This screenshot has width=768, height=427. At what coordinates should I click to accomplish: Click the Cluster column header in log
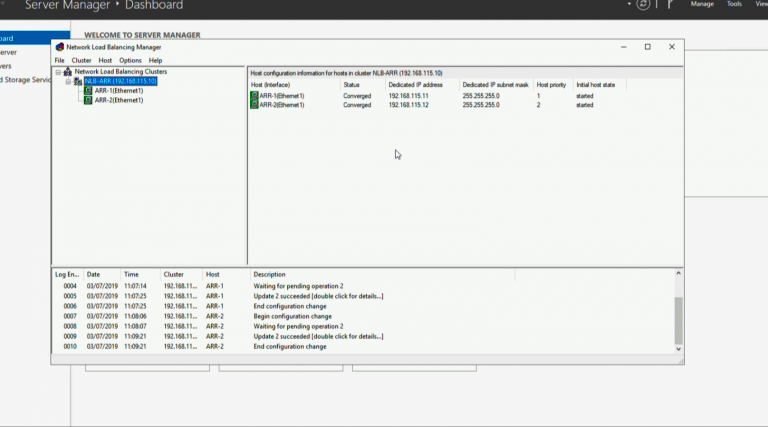[181, 275]
